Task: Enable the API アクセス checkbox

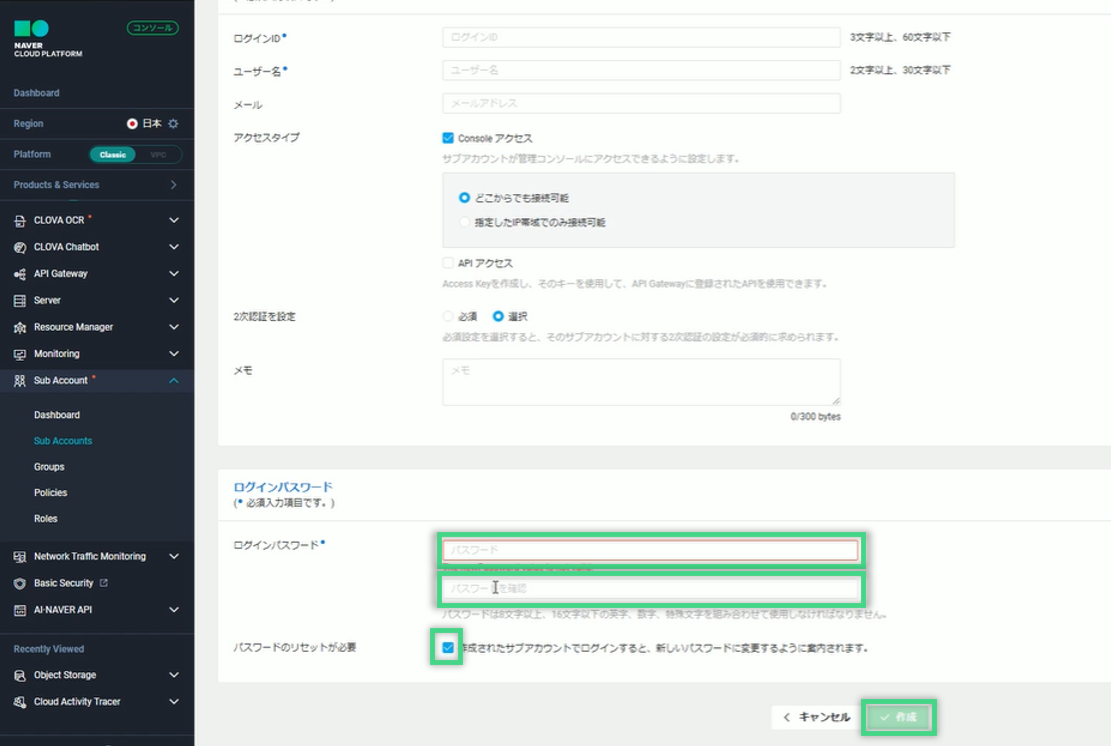Action: click(x=448, y=263)
